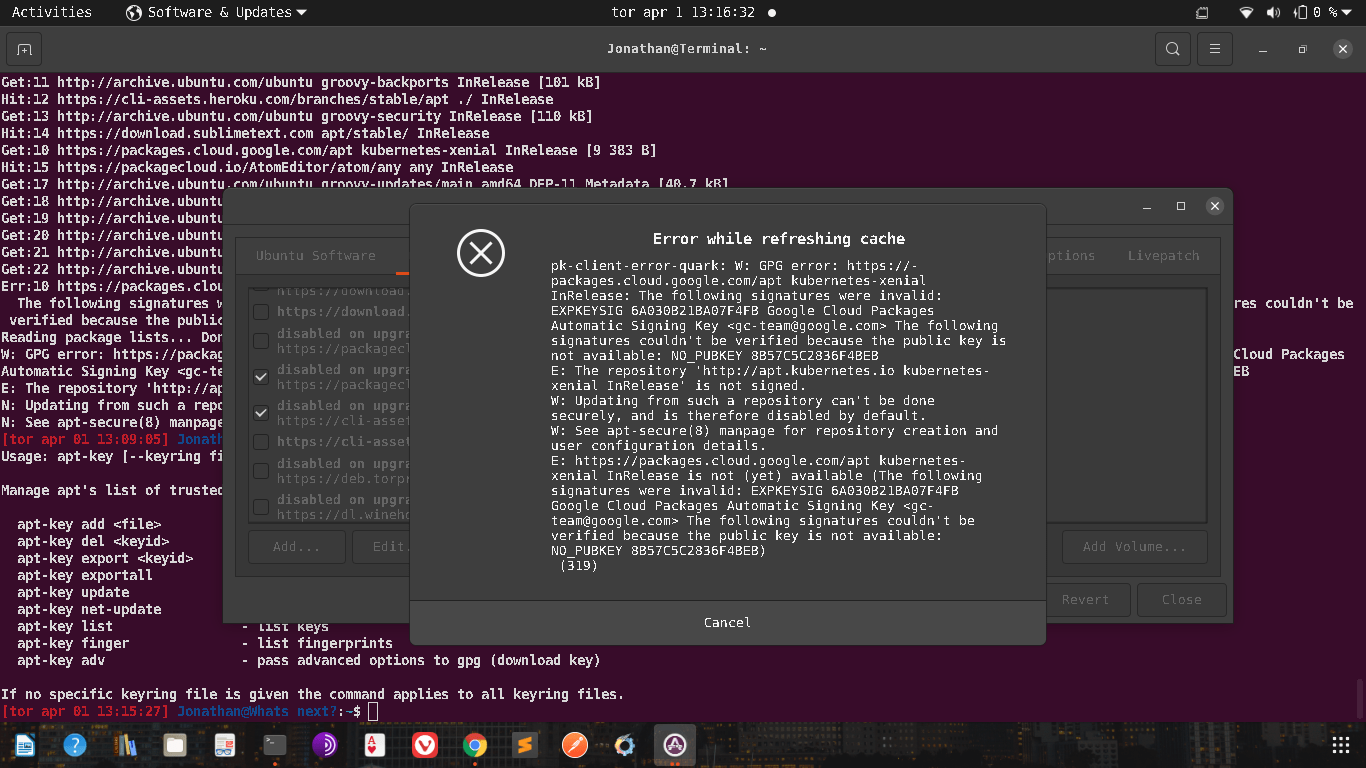Click the 'If no specific keyring' terminal line
The width and height of the screenshot is (1366, 768).
[x=313, y=694]
